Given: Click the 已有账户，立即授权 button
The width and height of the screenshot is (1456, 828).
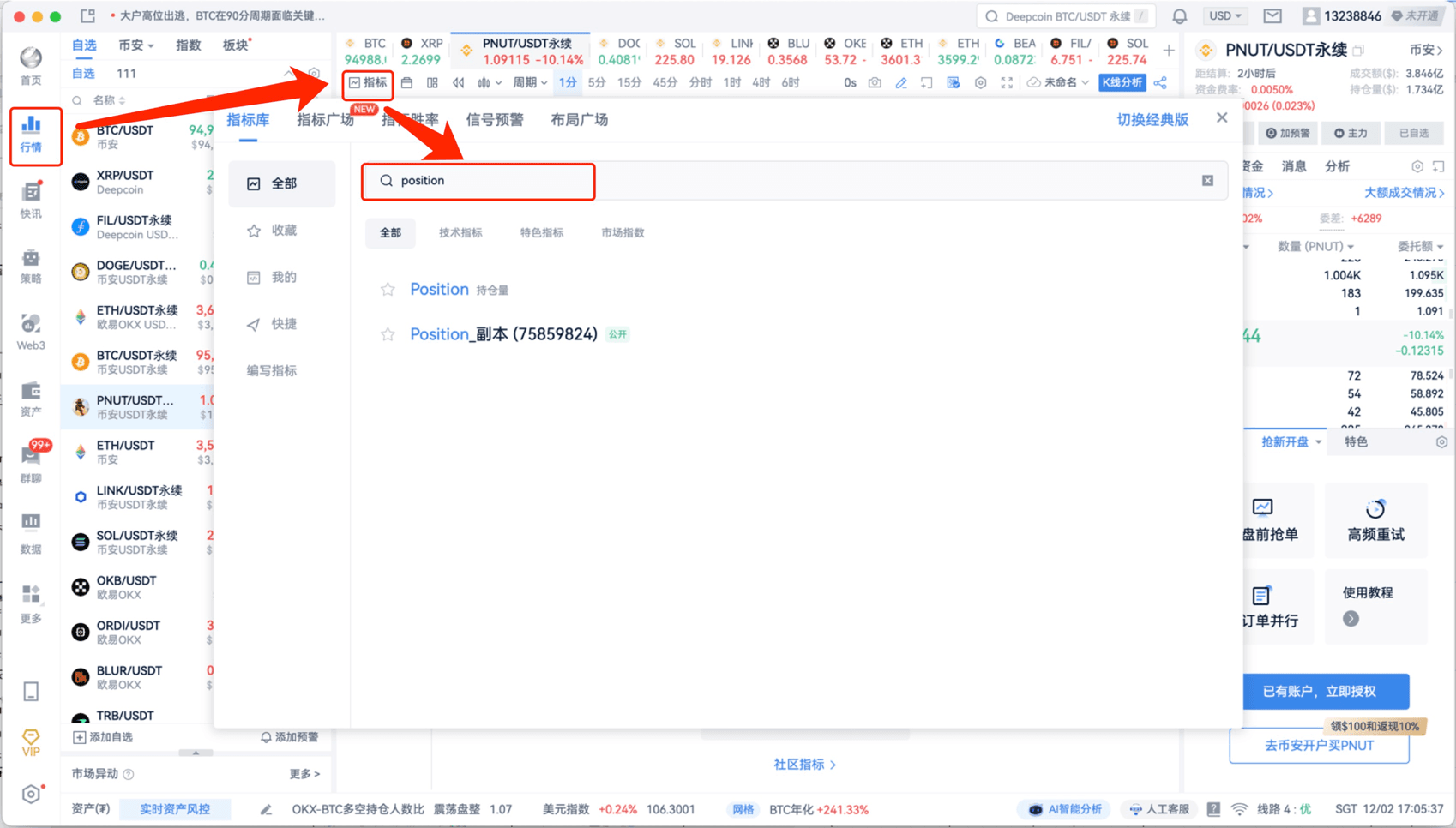Looking at the screenshot, I should [x=1326, y=692].
